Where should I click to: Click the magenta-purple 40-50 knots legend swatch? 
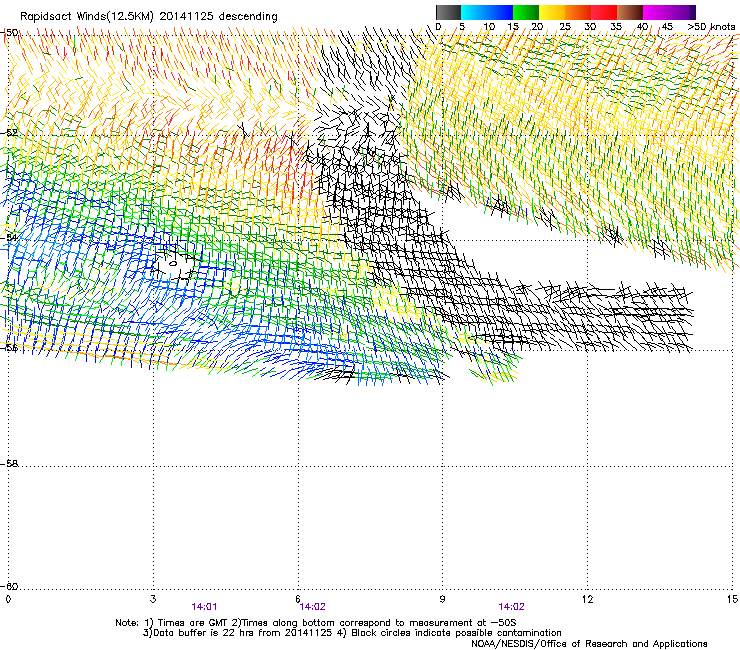[669, 12]
